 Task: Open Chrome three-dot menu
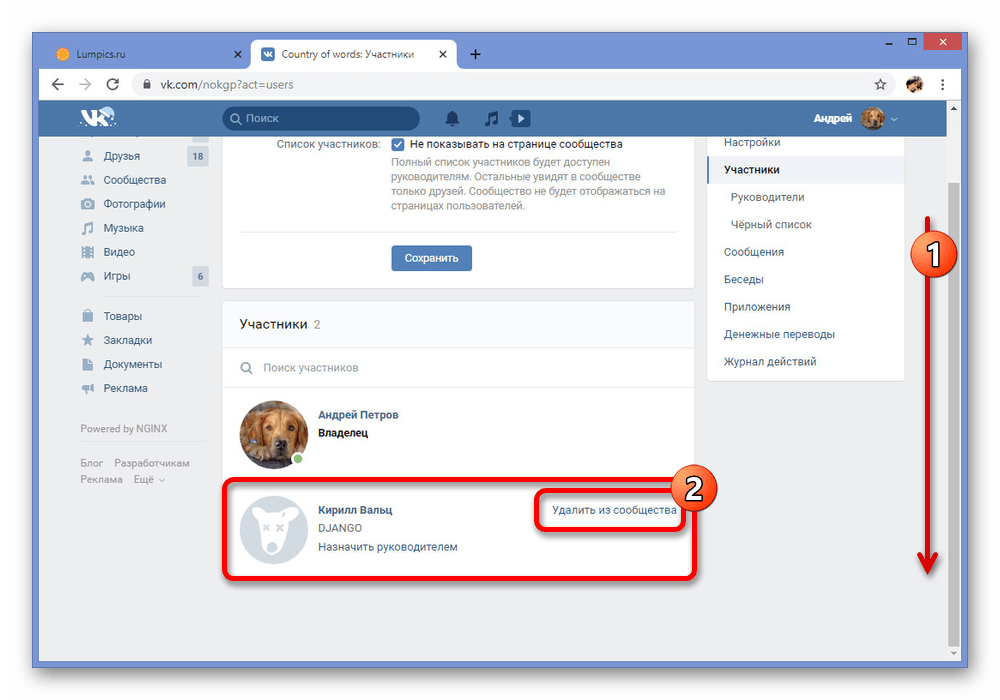943,84
